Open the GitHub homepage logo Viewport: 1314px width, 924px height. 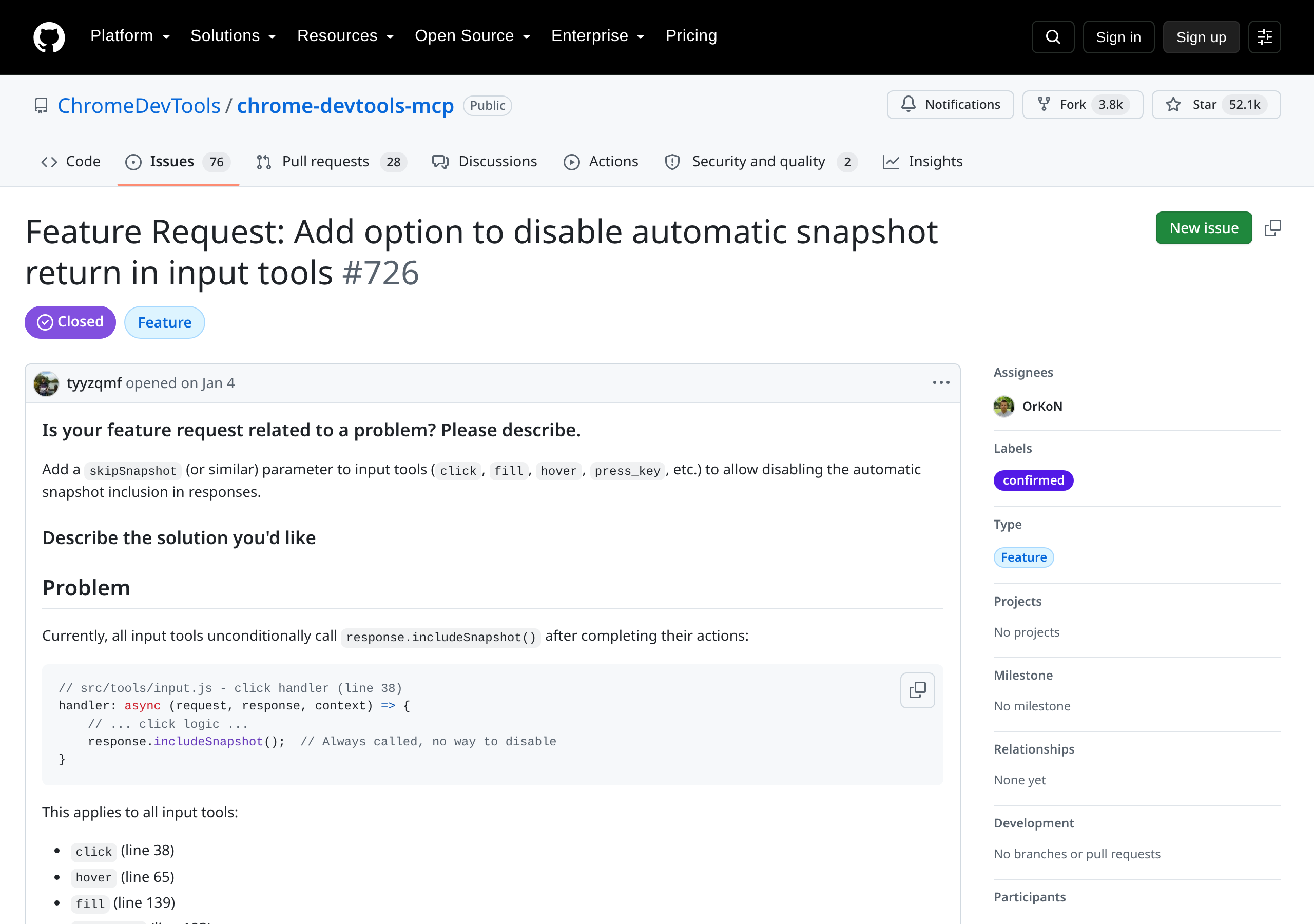49,37
